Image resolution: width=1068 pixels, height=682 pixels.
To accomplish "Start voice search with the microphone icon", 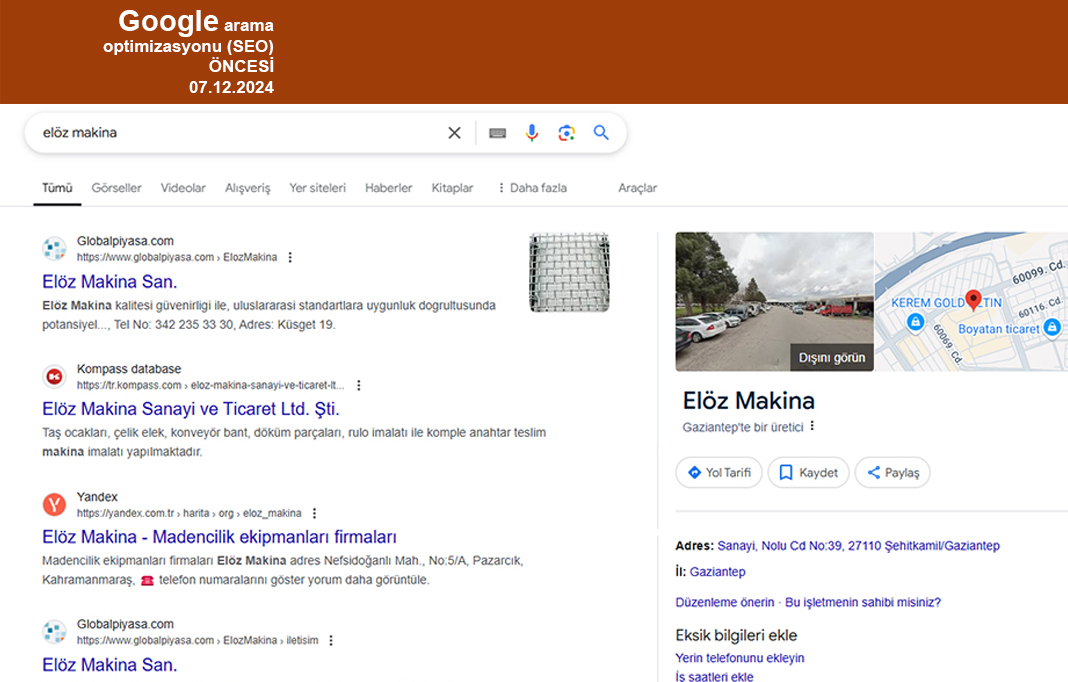I will [x=532, y=133].
